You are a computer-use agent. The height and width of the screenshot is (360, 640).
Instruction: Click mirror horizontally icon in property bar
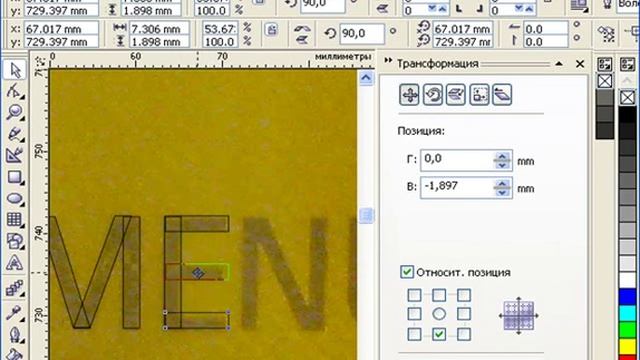click(x=302, y=29)
